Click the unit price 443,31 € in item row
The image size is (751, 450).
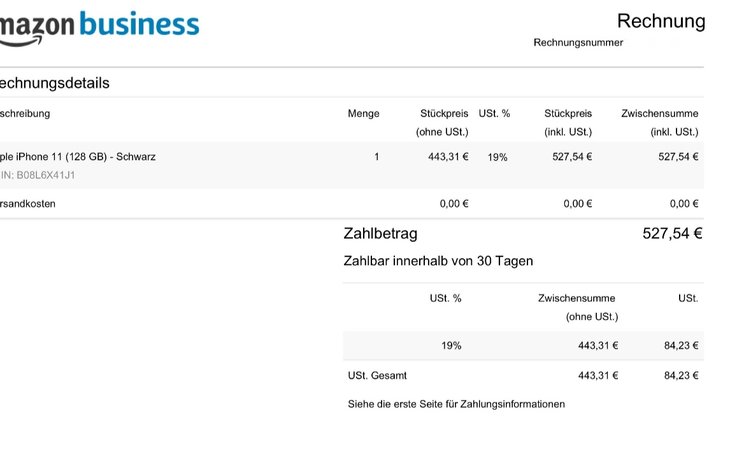point(447,156)
